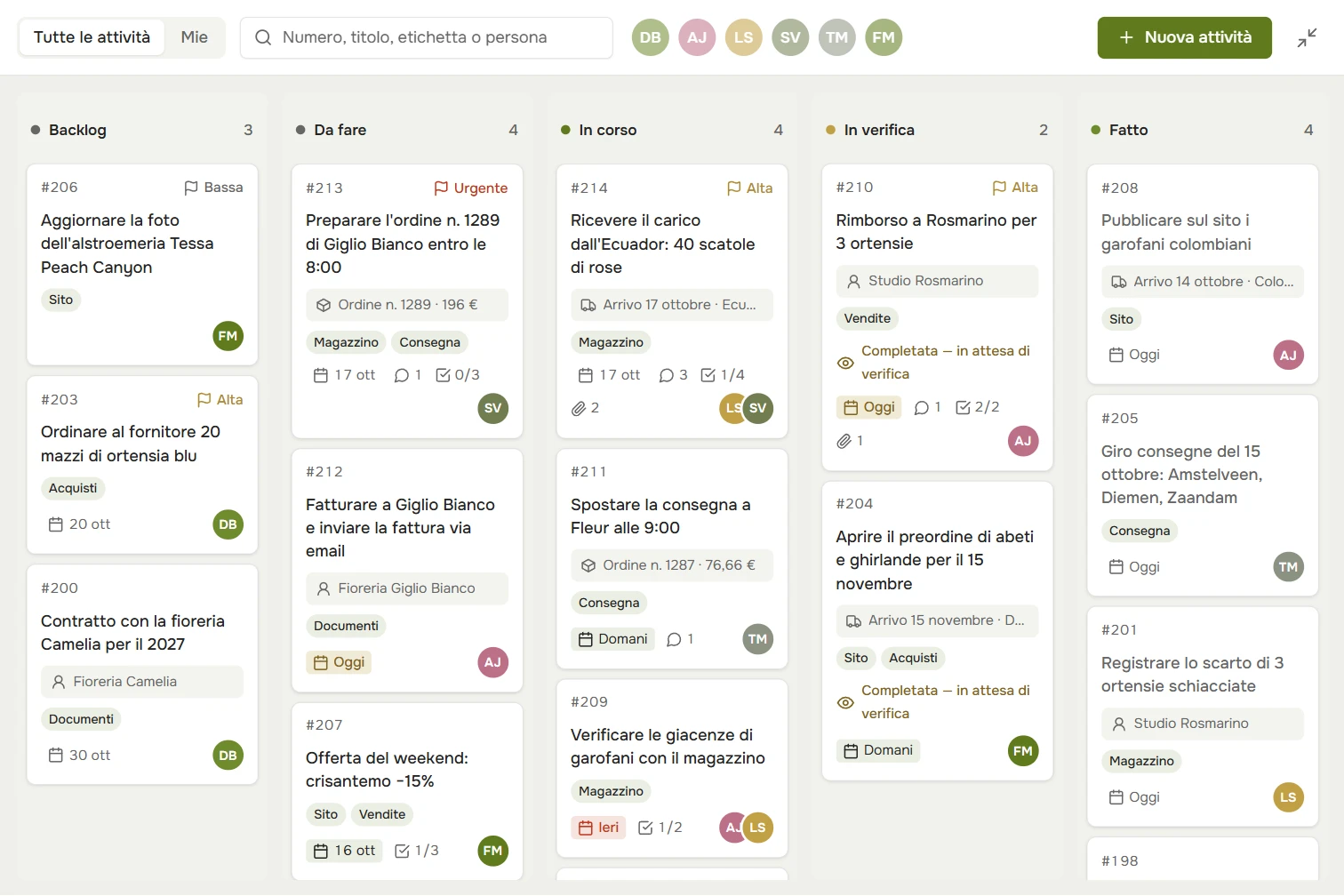Click the comment icon on card #211
This screenshot has height=896, width=1344.
674,639
